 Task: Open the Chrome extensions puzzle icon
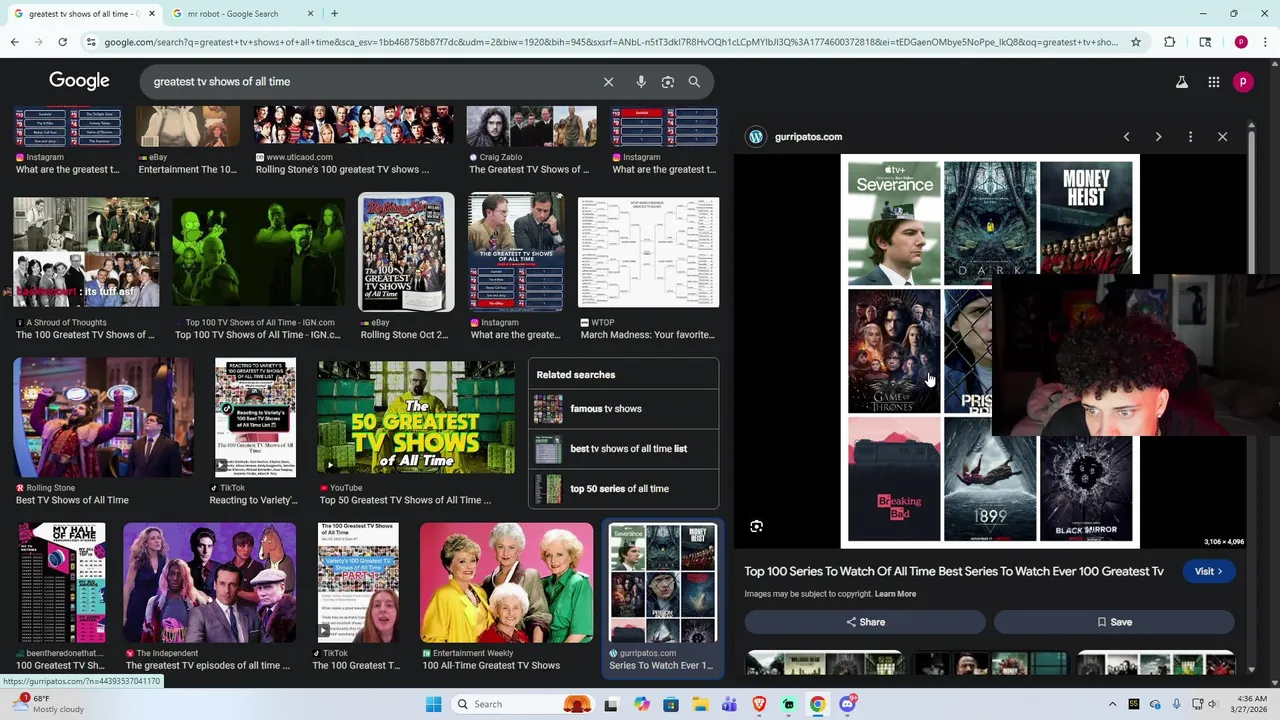(1170, 42)
